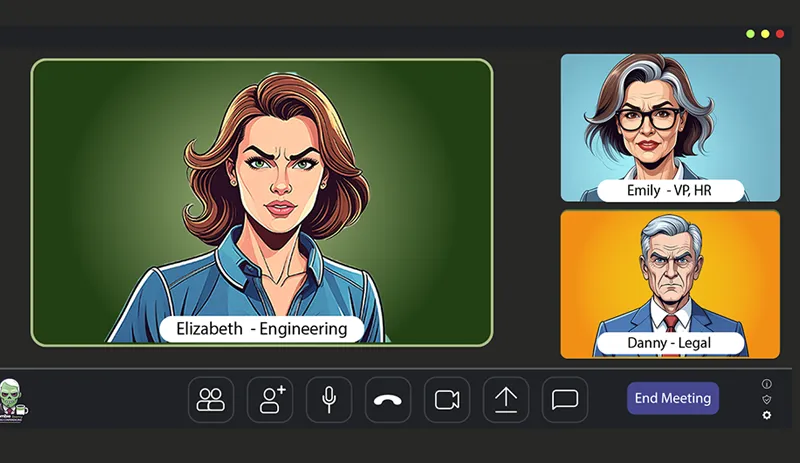Mute the microphone
This screenshot has width=800, height=463.
click(x=329, y=400)
